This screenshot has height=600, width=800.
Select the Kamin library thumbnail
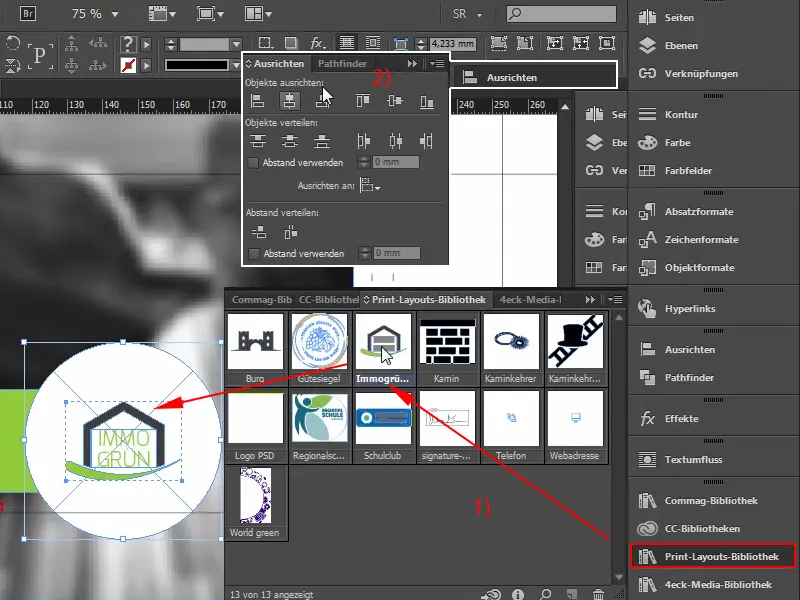coord(447,341)
